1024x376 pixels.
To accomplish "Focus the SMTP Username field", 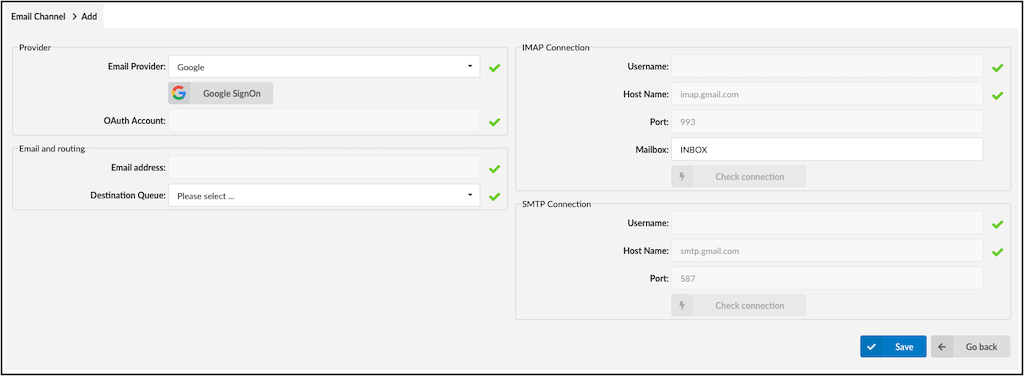I will [x=827, y=223].
